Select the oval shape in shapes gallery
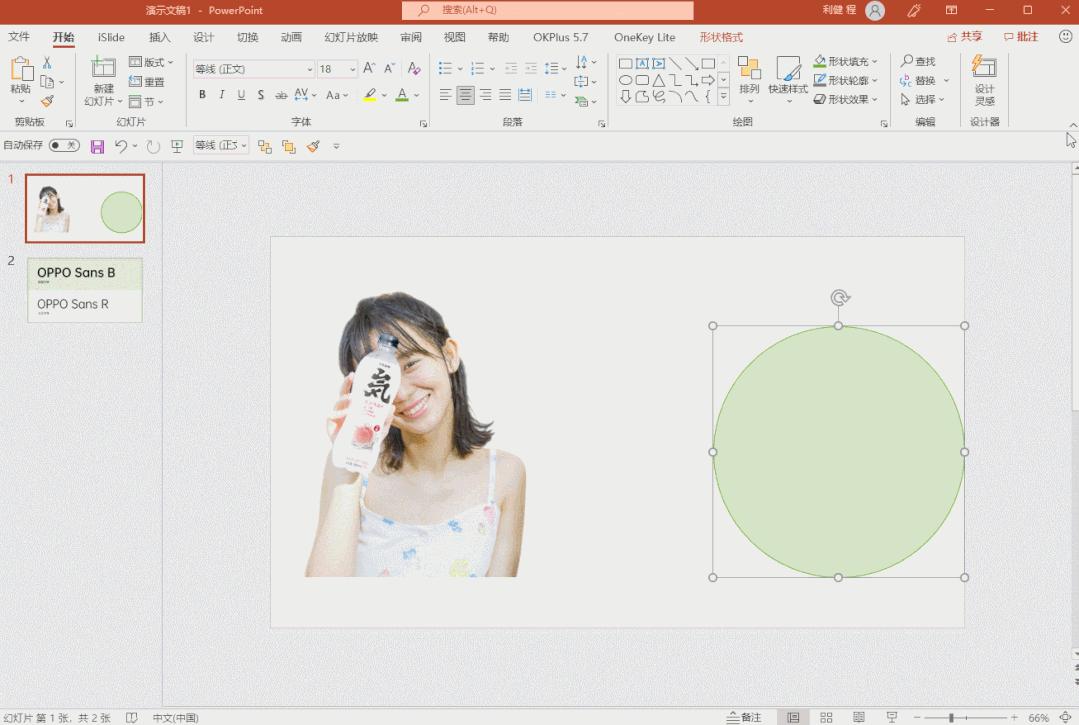This screenshot has width=1079, height=725. point(625,79)
